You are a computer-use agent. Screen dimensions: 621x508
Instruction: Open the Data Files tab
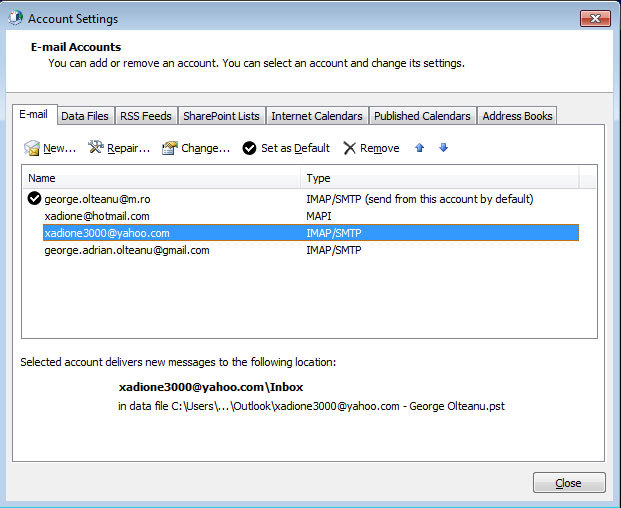coord(85,116)
